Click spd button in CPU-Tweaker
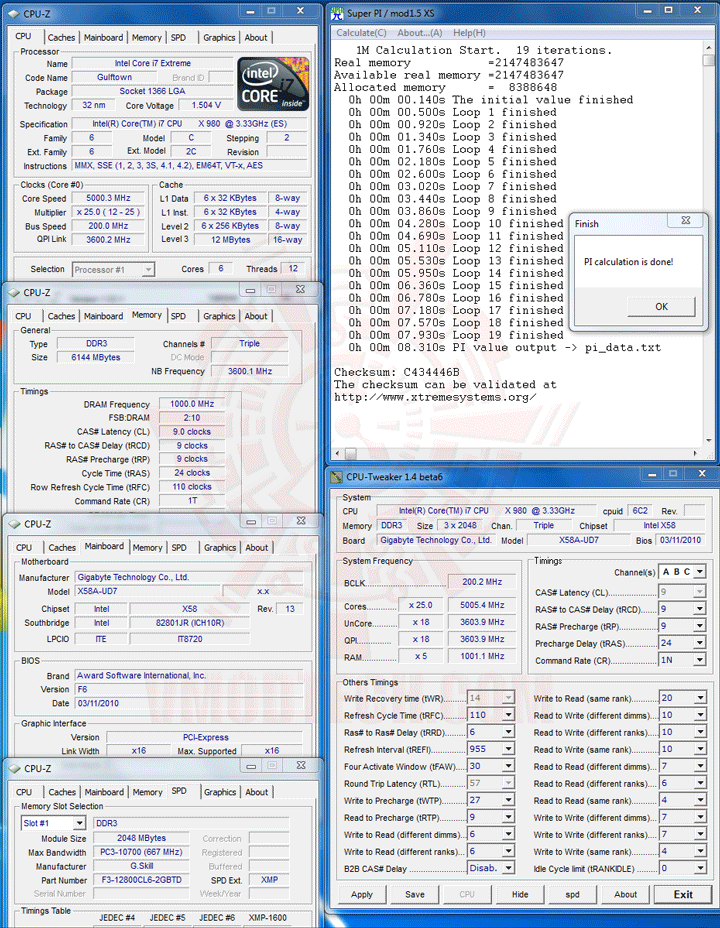Screen dimensions: 720x928 [x=572, y=894]
